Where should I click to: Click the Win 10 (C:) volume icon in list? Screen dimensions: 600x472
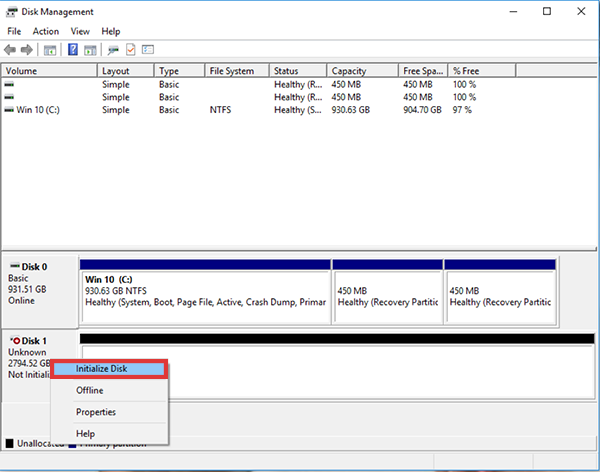point(9,110)
